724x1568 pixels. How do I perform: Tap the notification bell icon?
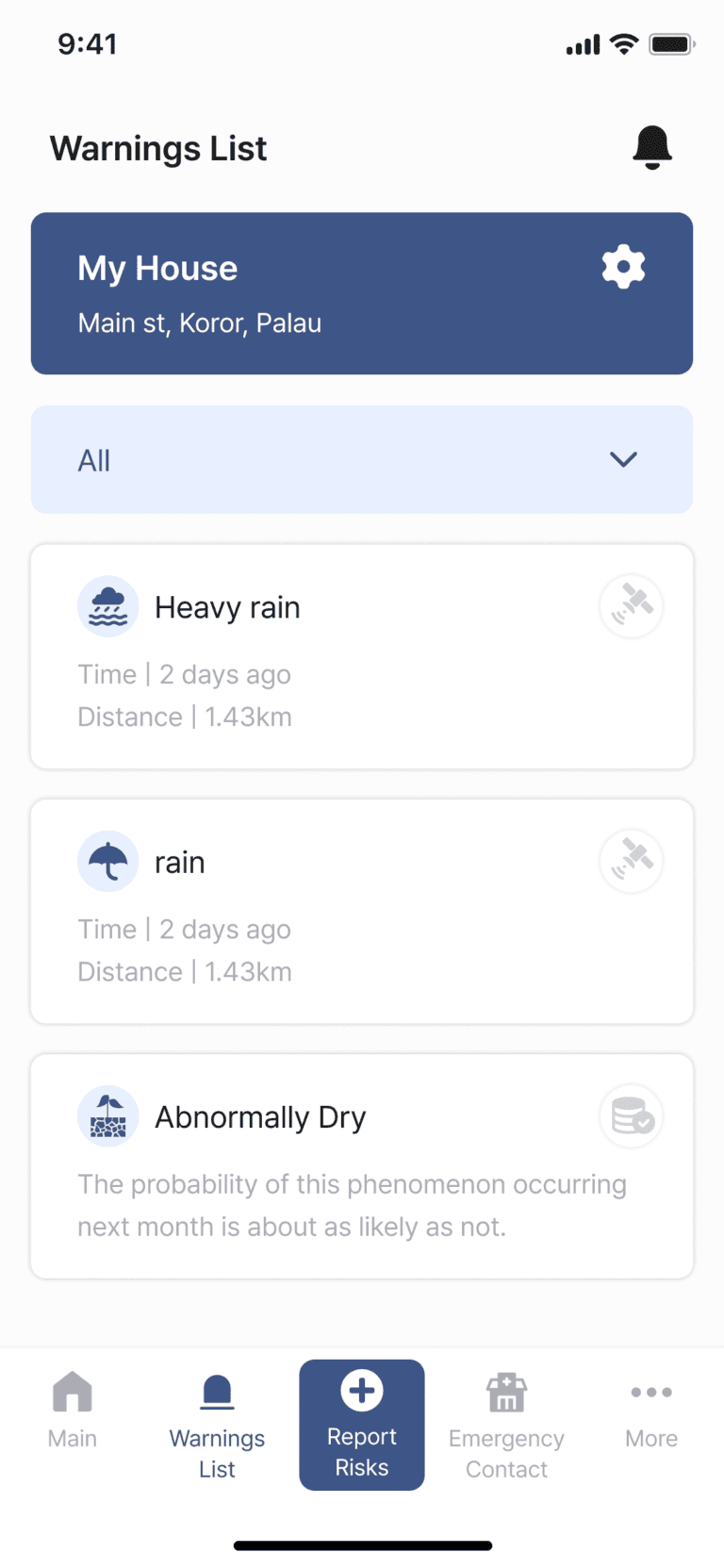pos(651,147)
